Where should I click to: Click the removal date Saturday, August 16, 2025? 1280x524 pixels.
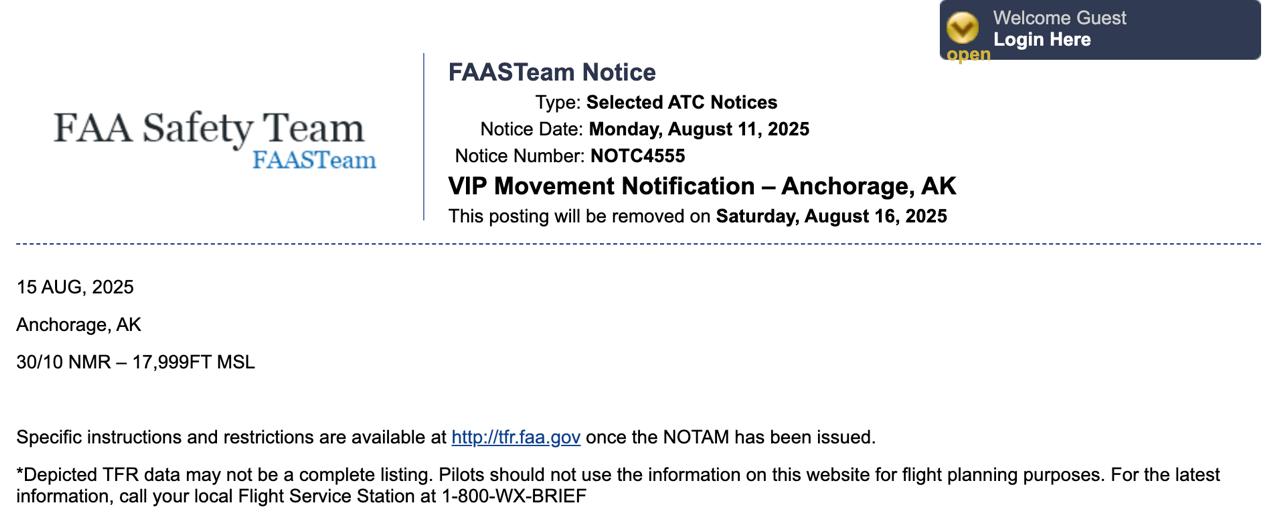pos(831,216)
